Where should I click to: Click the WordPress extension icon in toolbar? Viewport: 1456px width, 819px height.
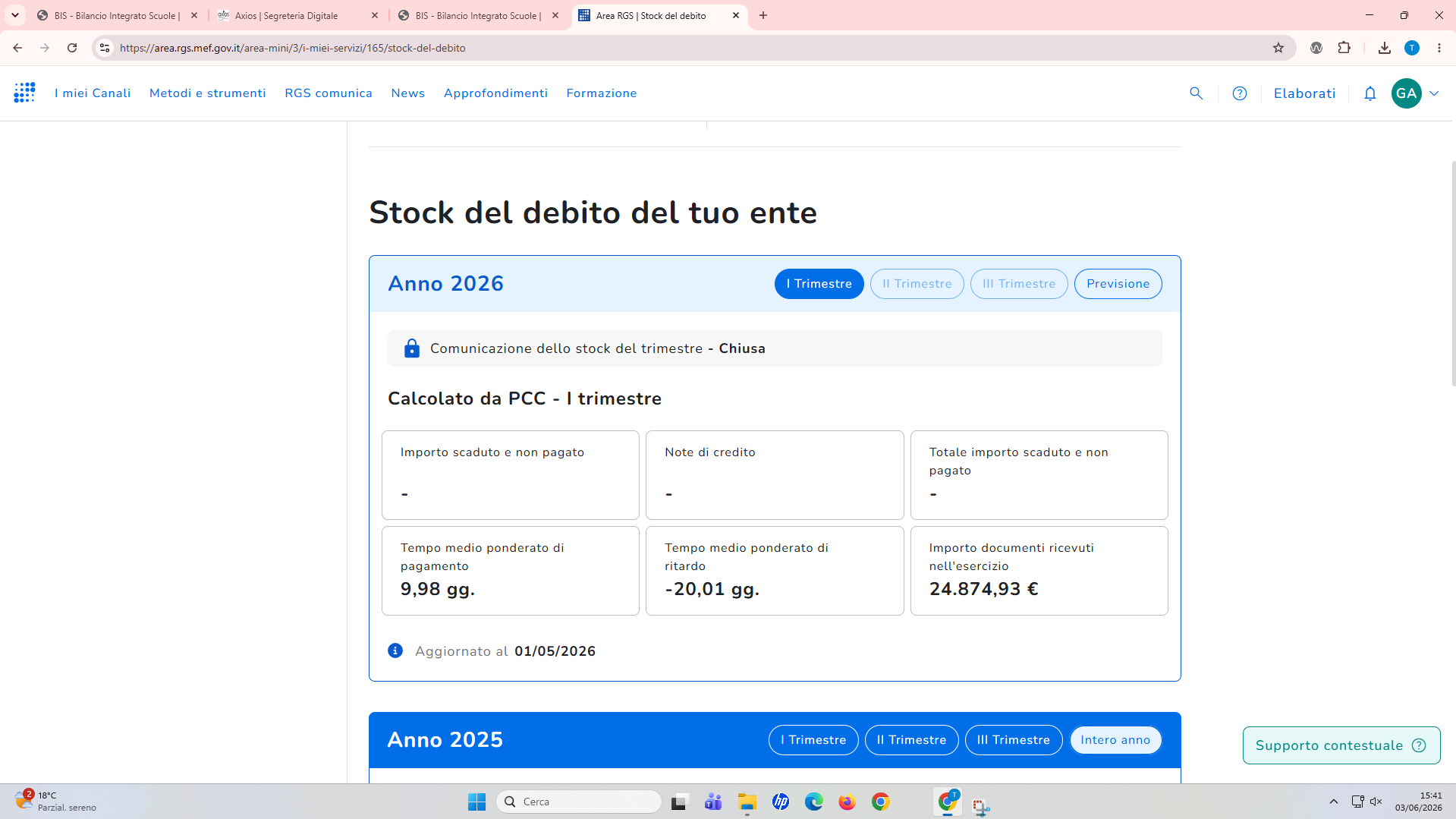pyautogui.click(x=1316, y=48)
